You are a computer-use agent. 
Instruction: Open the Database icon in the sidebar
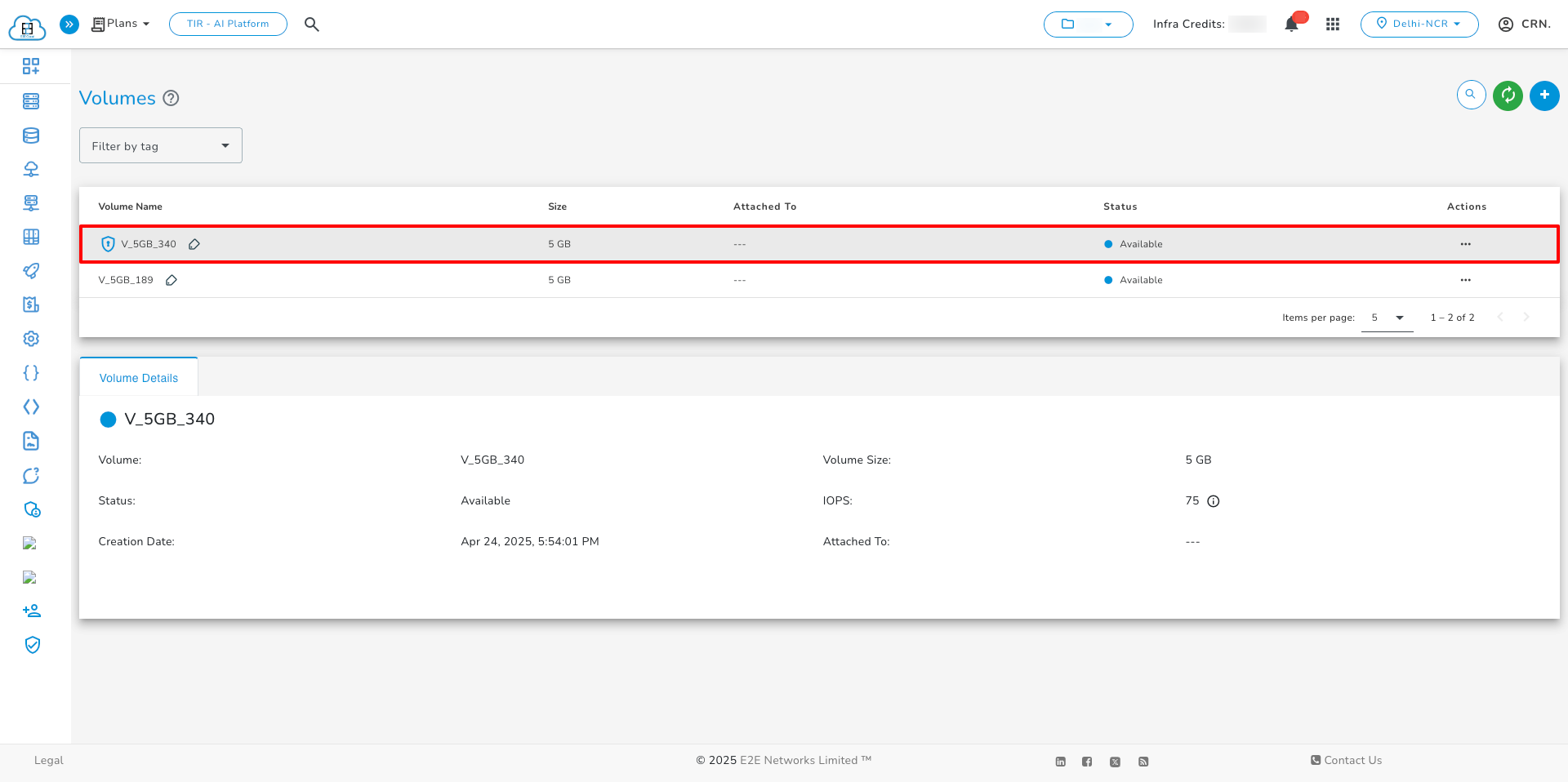31,135
